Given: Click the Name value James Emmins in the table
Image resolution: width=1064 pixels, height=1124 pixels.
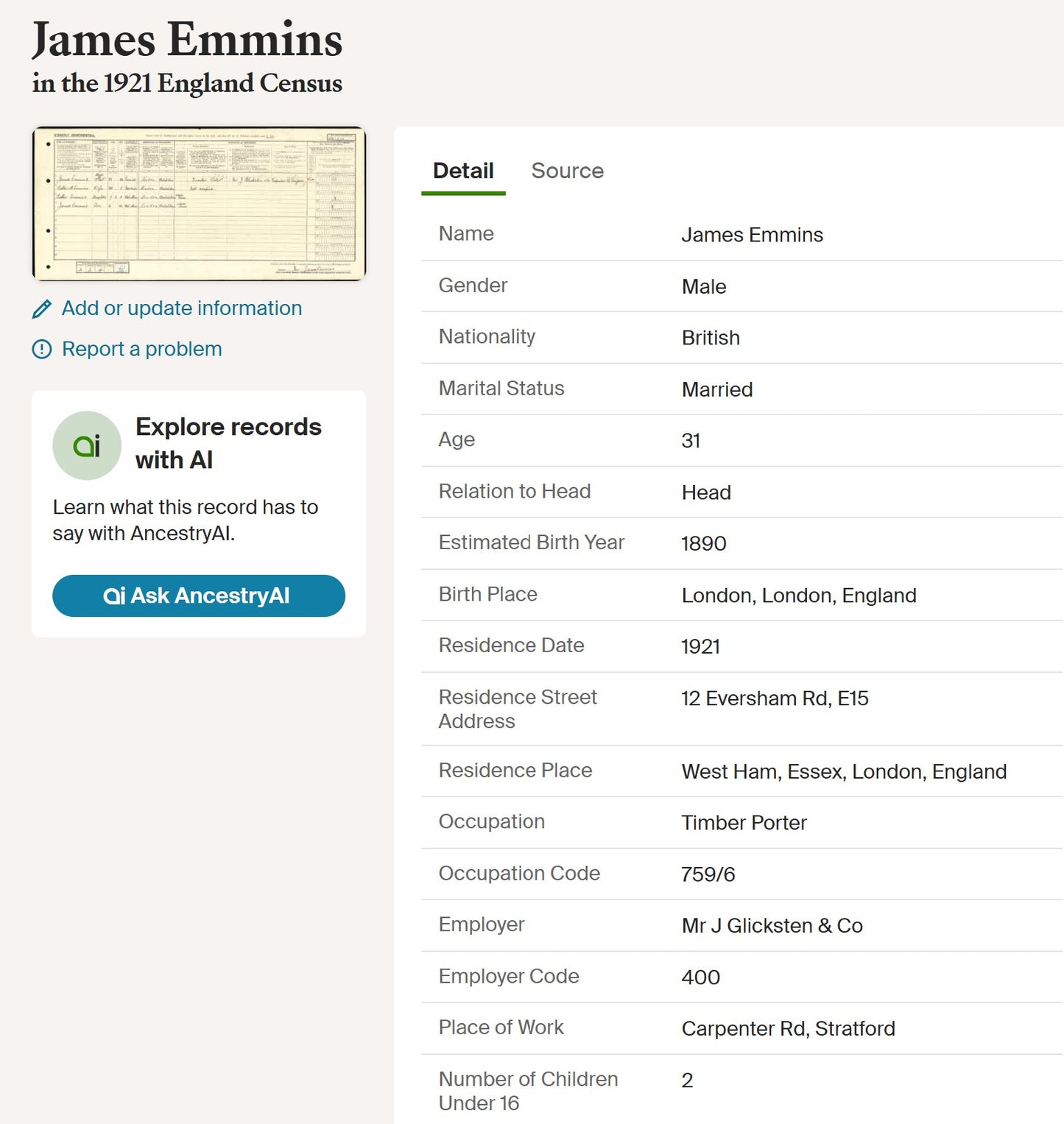Looking at the screenshot, I should tap(752, 235).
